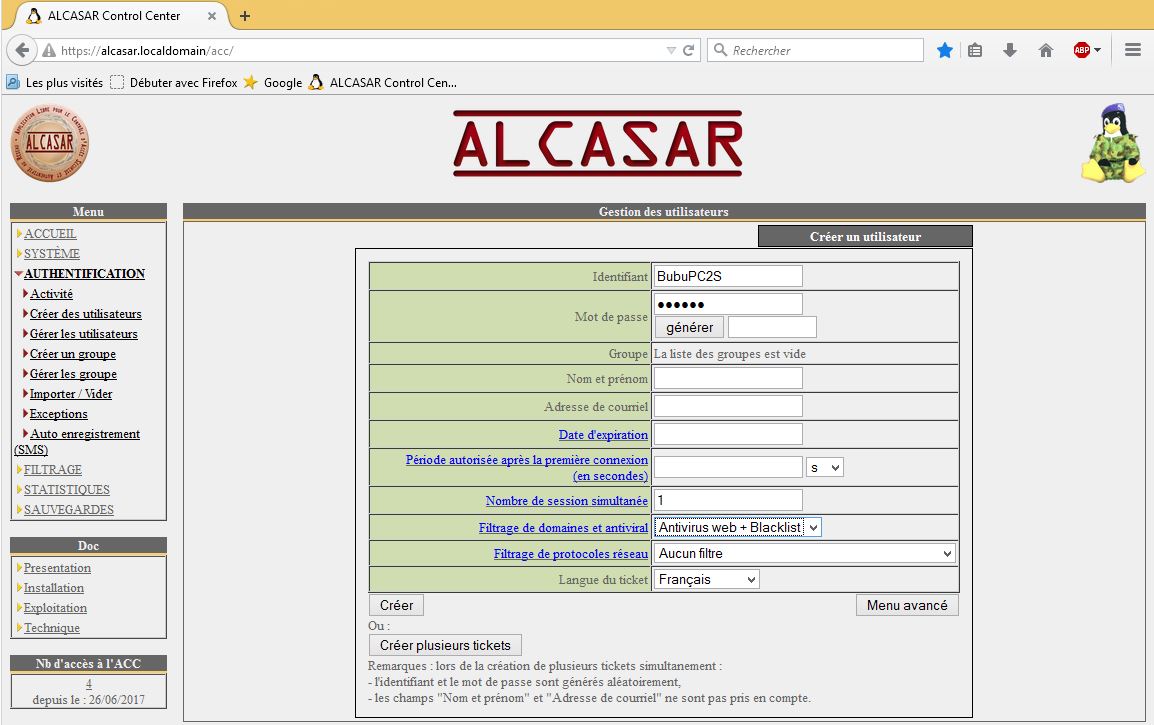
Task: Click the Nom et prénom input field
Action: (728, 378)
